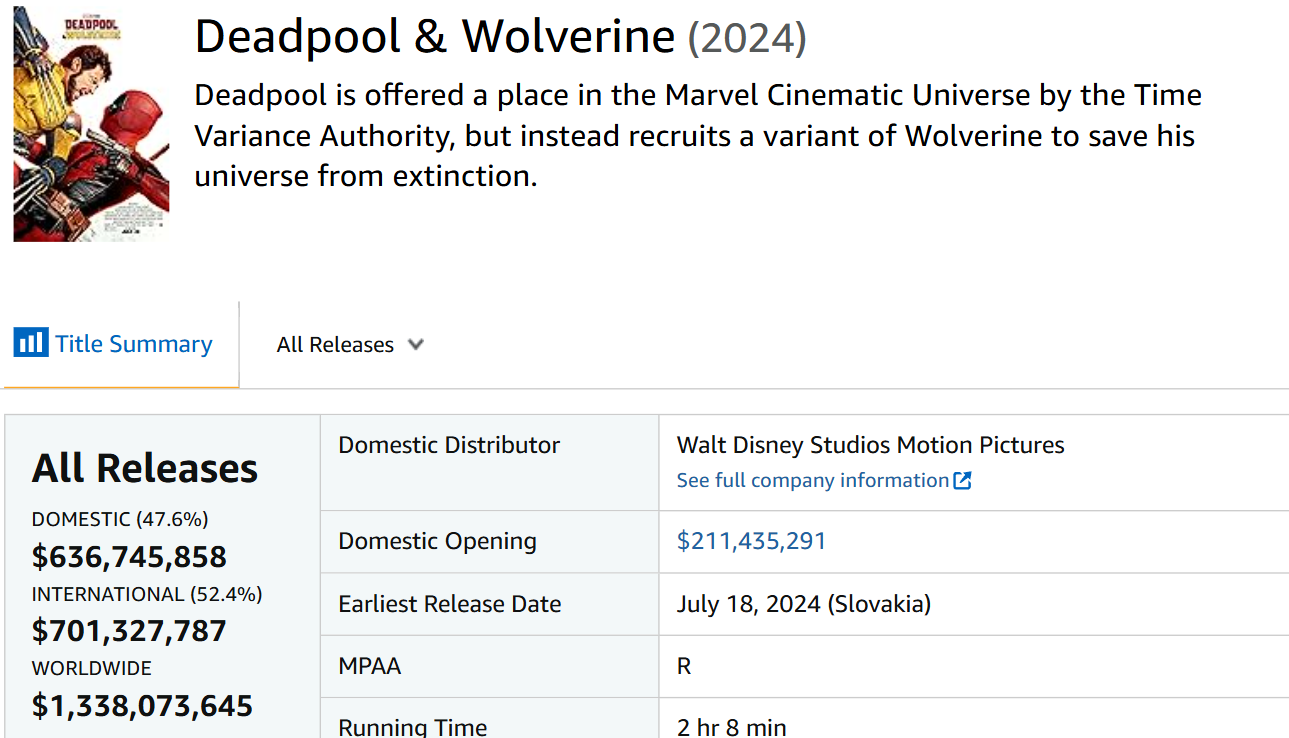
Task: Select Walt Disney Studios Motion Pictures text
Action: click(871, 445)
